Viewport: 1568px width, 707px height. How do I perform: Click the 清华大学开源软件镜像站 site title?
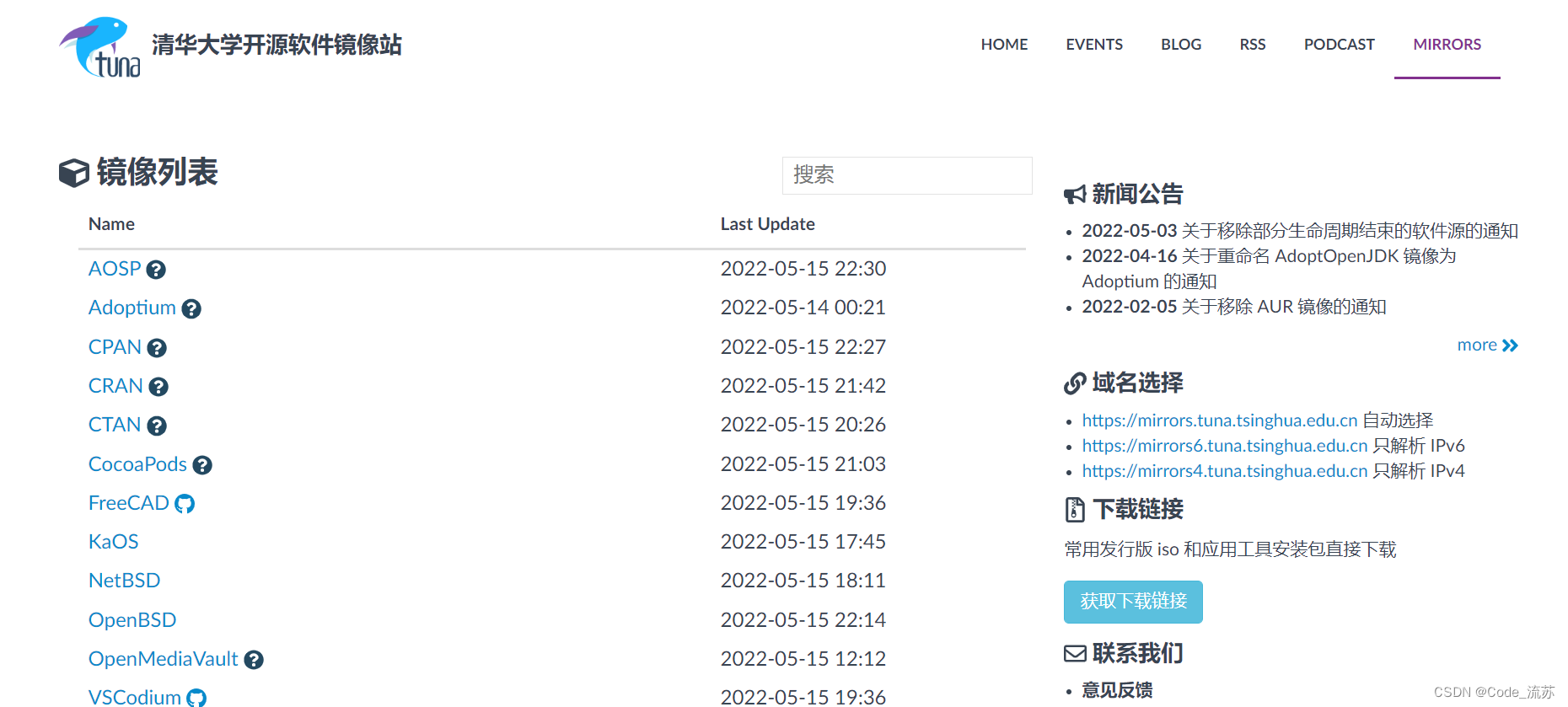pyautogui.click(x=277, y=45)
